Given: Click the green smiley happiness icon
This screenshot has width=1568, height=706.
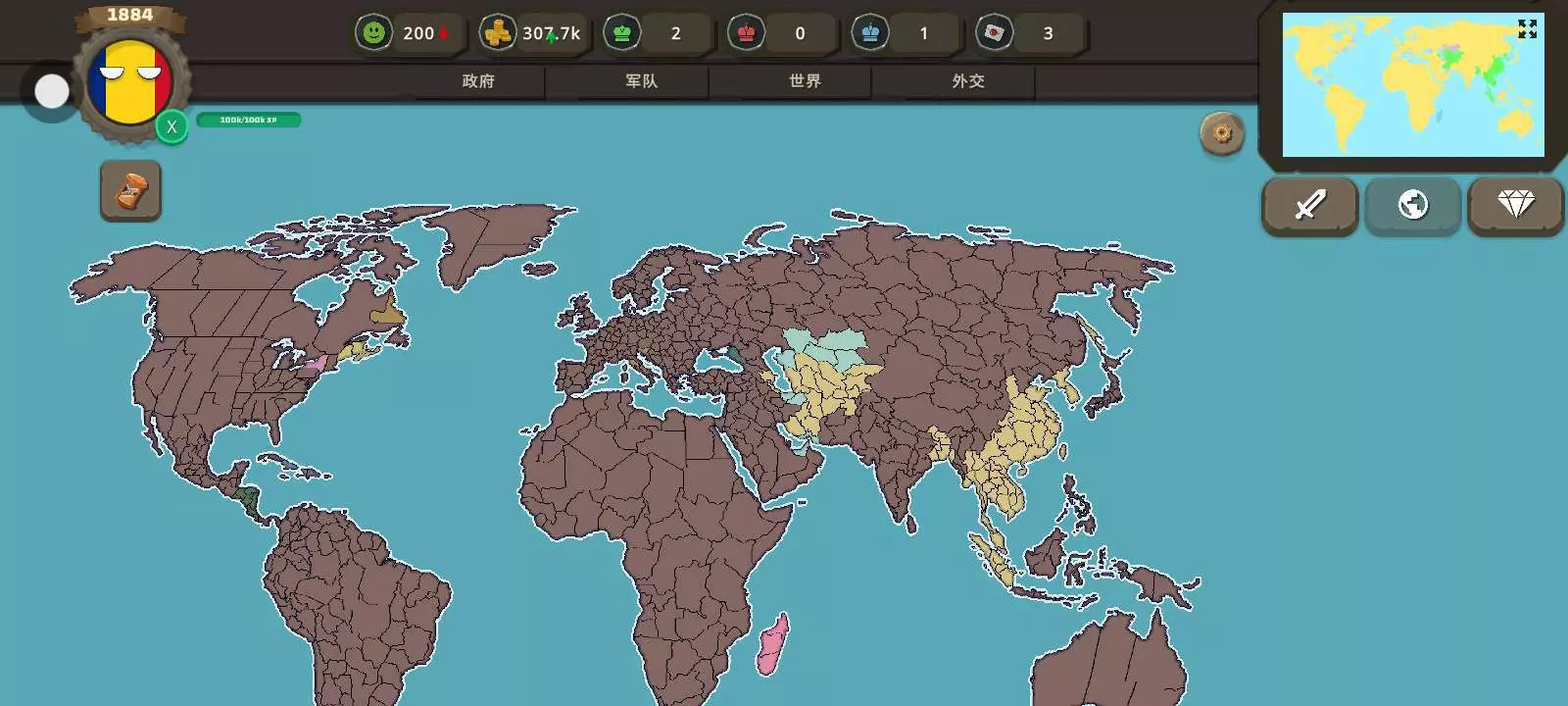Looking at the screenshot, I should (x=373, y=33).
